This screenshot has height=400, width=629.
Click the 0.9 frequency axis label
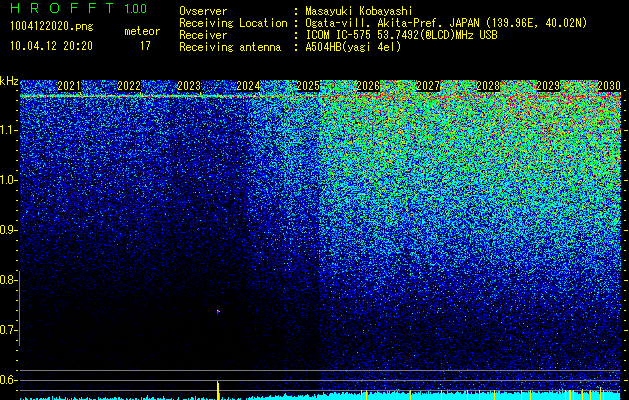click(x=8, y=230)
